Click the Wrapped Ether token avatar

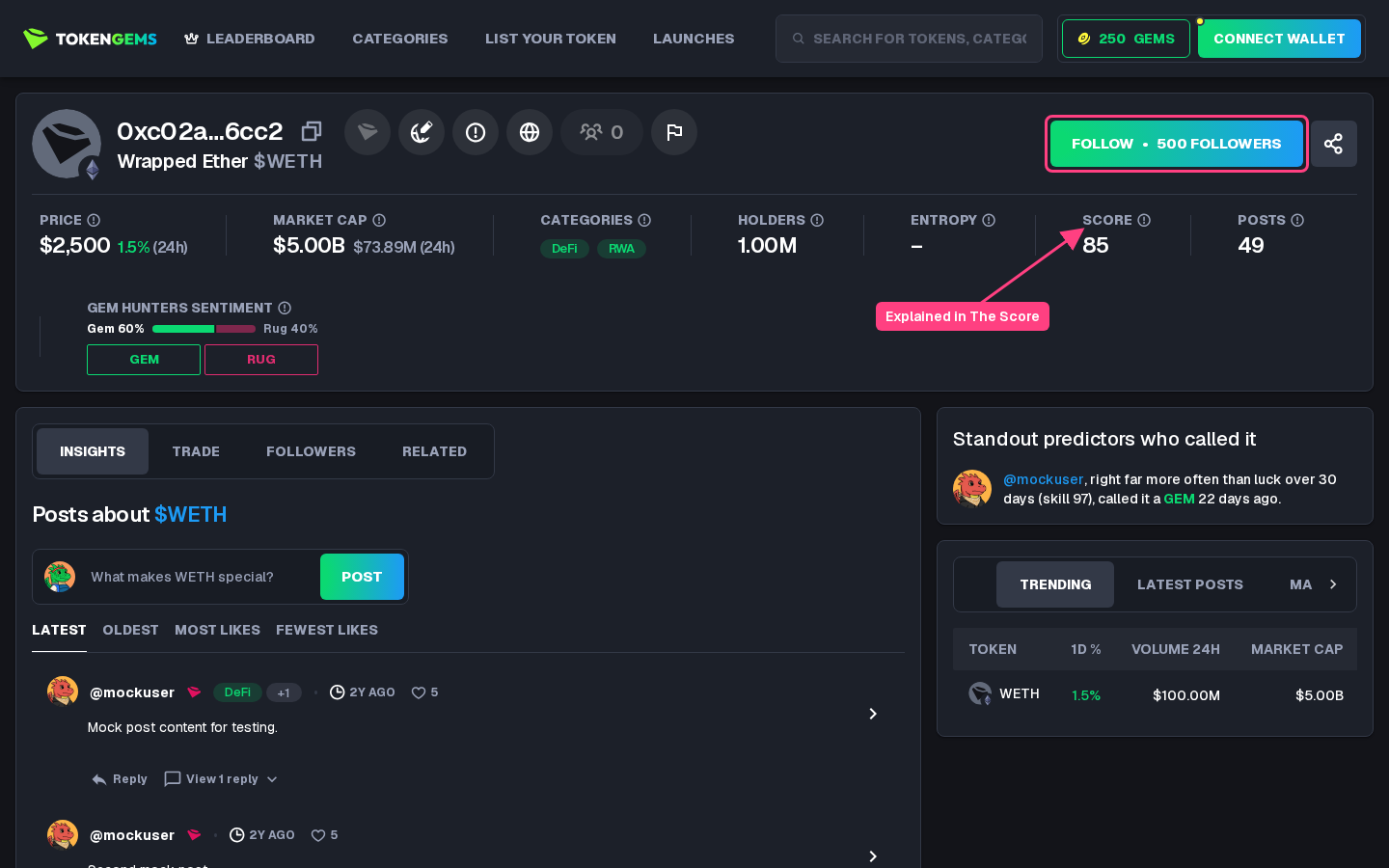[x=67, y=144]
